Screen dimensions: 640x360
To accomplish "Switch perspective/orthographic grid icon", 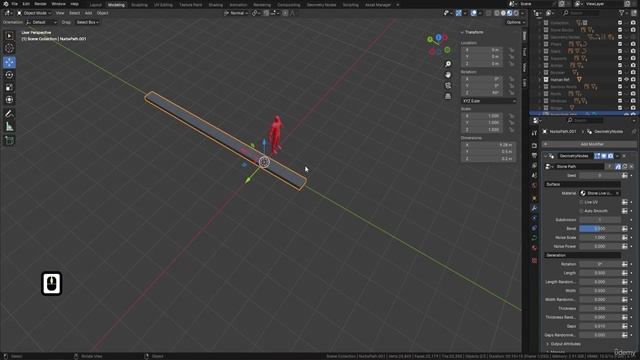I will 448,96.
